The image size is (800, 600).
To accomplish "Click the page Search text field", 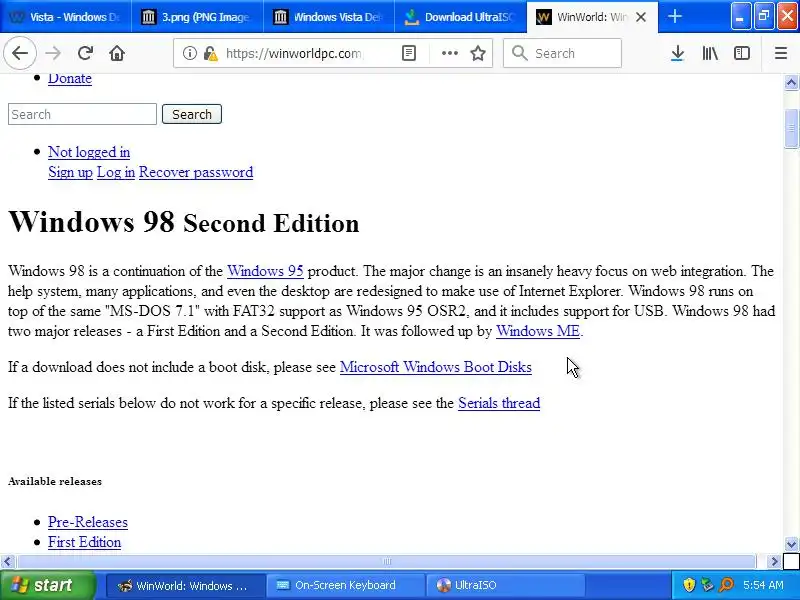I will pos(82,114).
